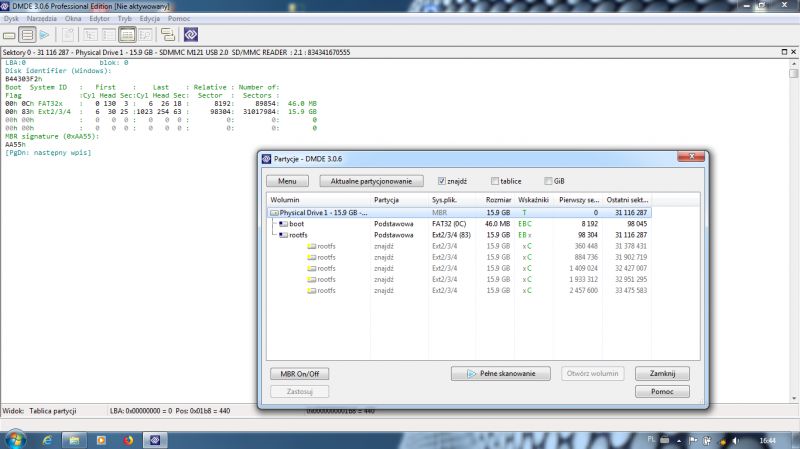This screenshot has width=800, height=449.
Task: Click the MBR On/Off button
Action: click(299, 374)
